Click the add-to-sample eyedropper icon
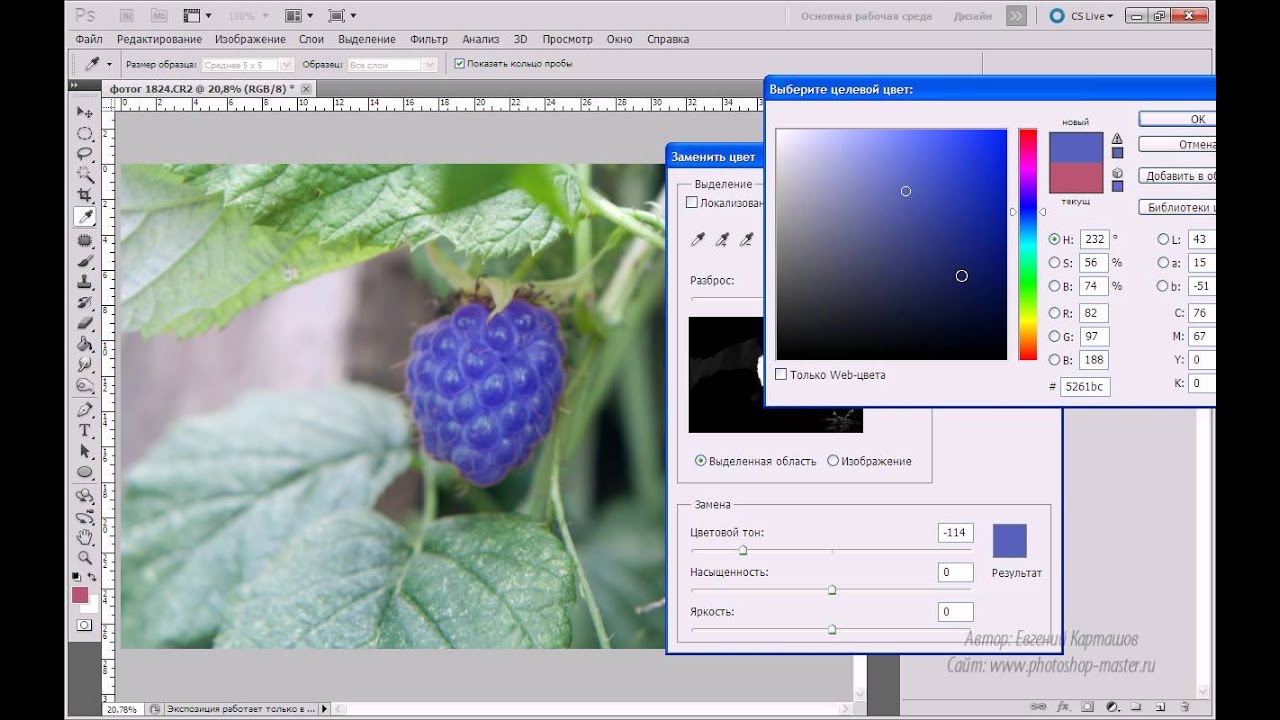This screenshot has width=1280, height=720. tap(722, 240)
